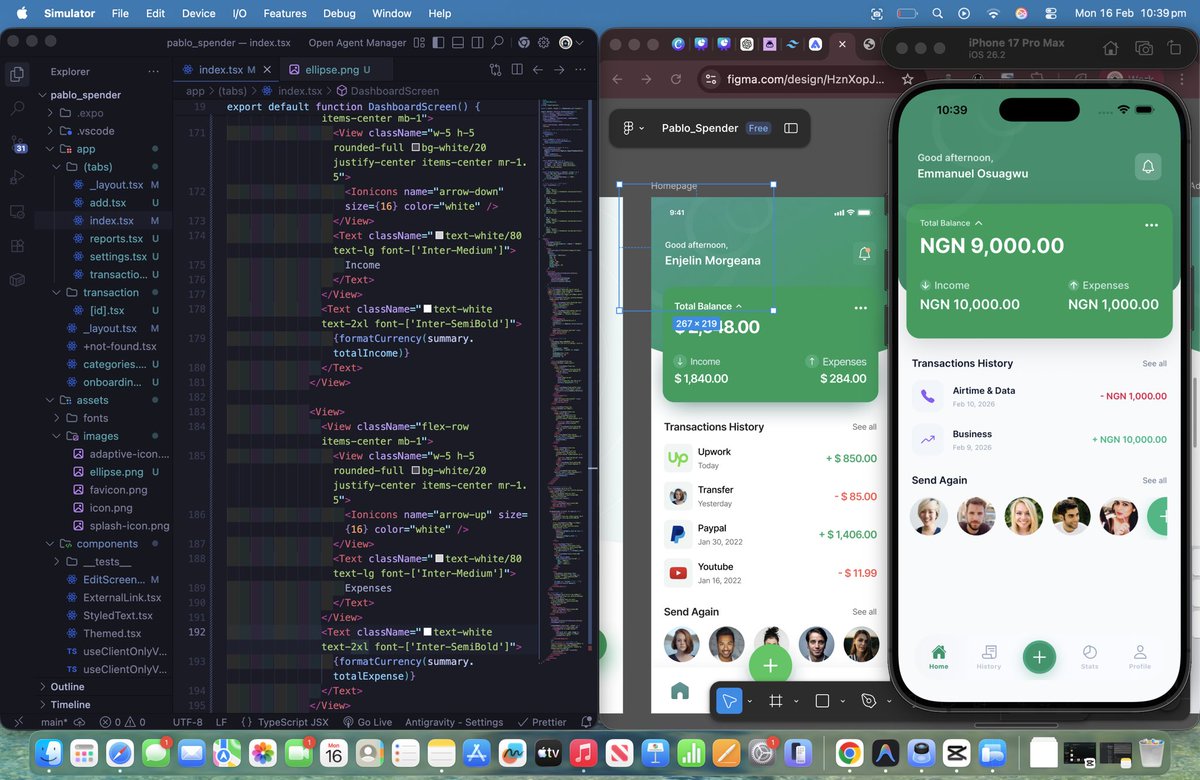The width and height of the screenshot is (1200, 780).
Task: Open the Explorer view in activity bar
Action: [x=17, y=74]
